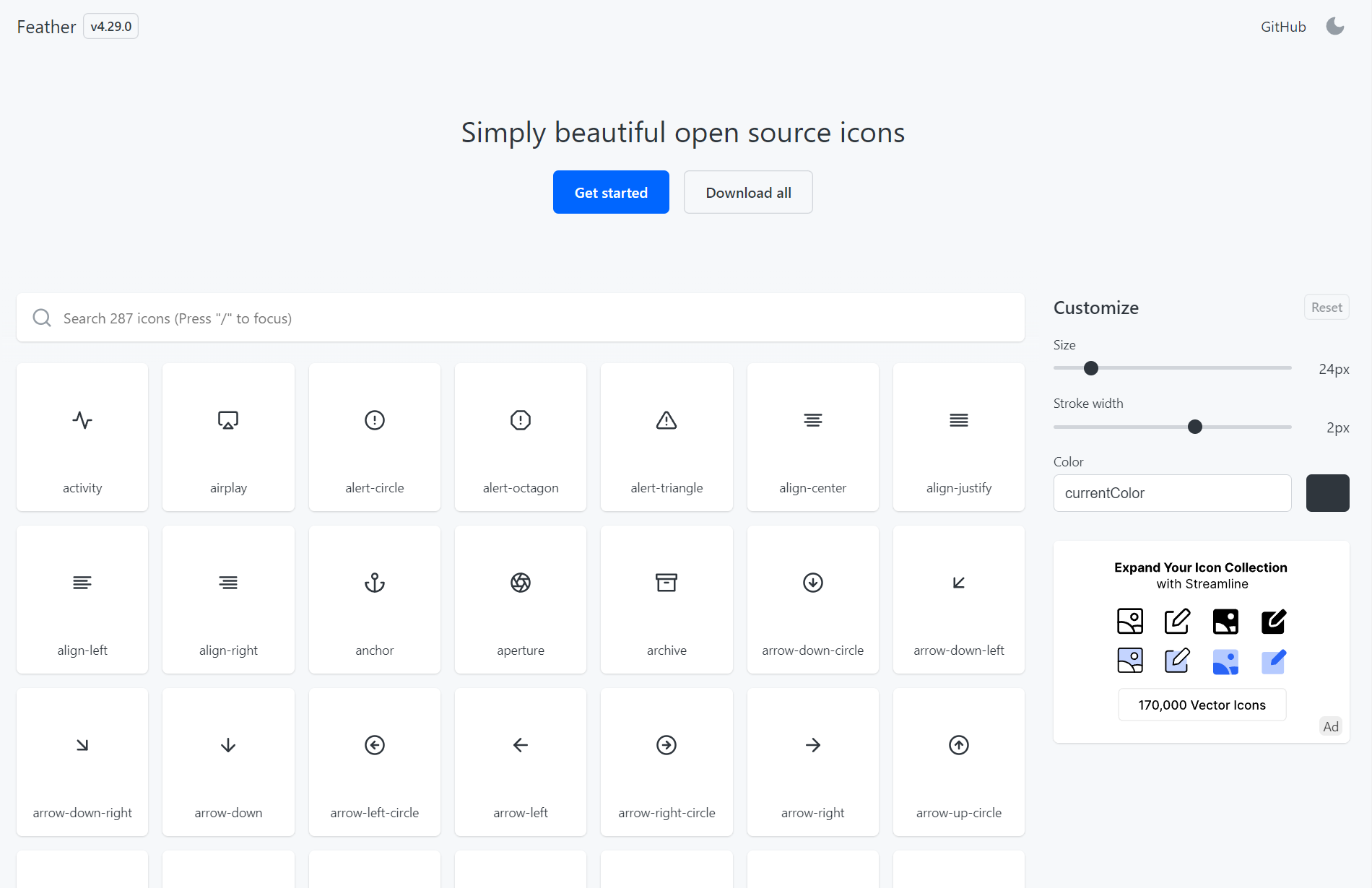Click the search magnifier icon
The height and width of the screenshot is (888, 1372).
pyautogui.click(x=42, y=318)
